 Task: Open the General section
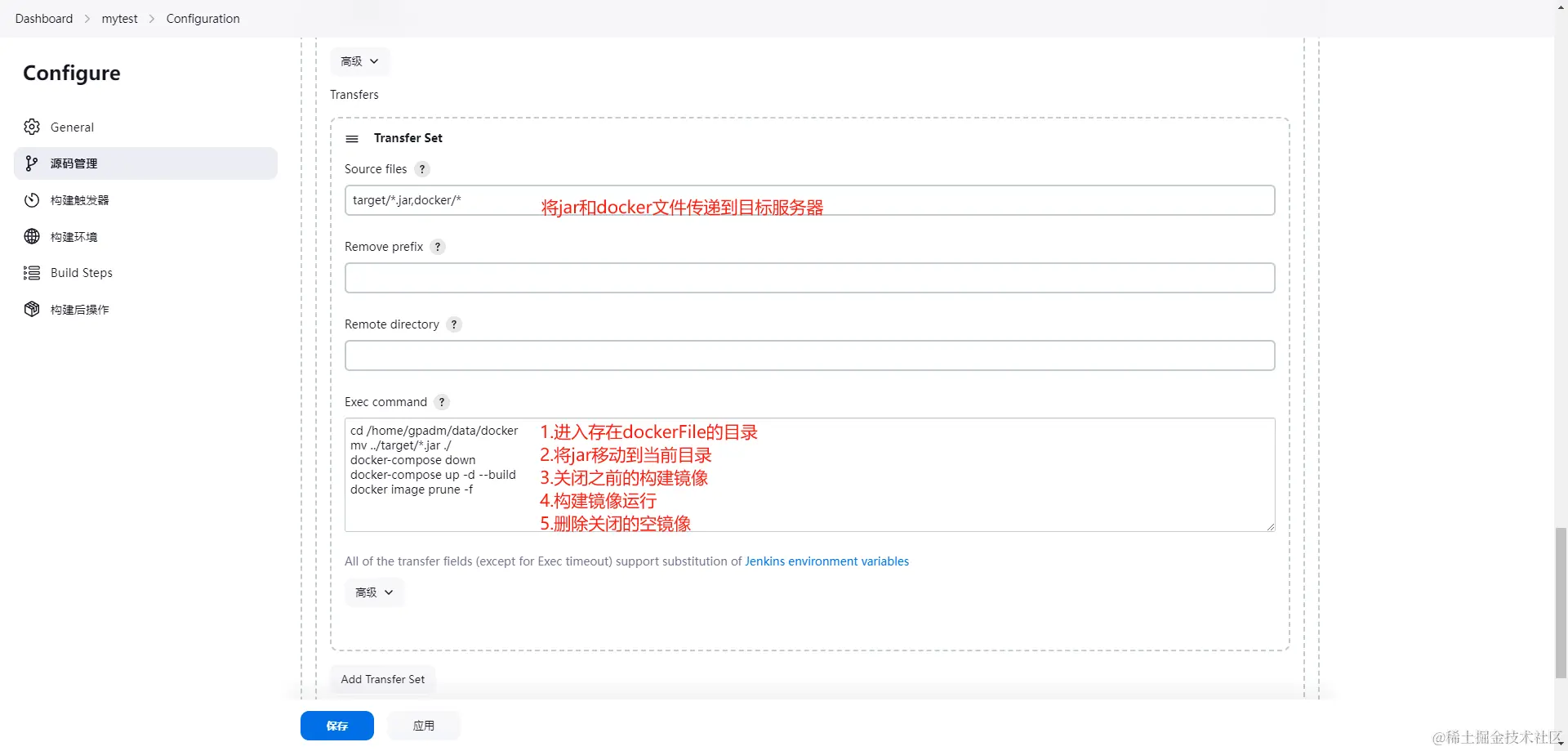(145, 127)
